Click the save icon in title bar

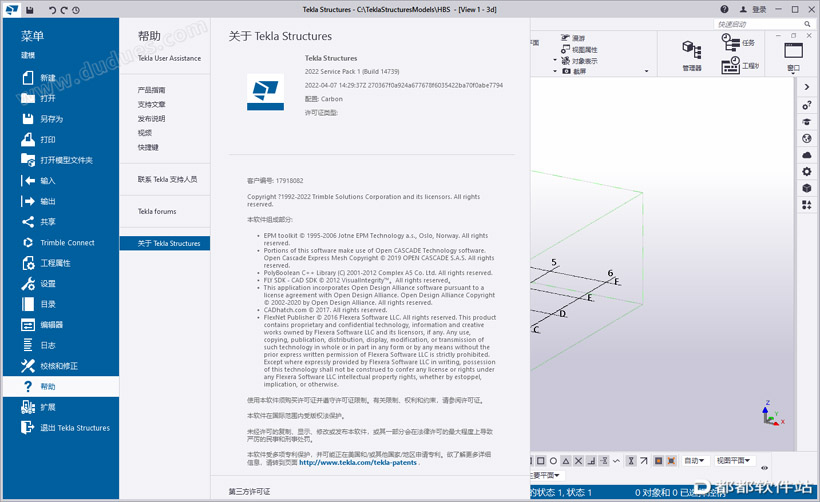pyautogui.click(x=29, y=9)
